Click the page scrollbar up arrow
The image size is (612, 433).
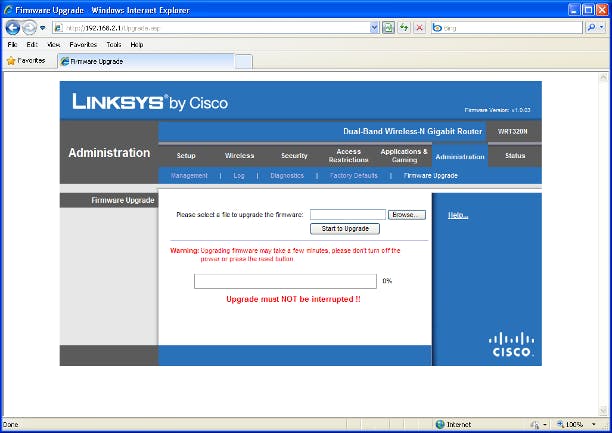(603, 77)
